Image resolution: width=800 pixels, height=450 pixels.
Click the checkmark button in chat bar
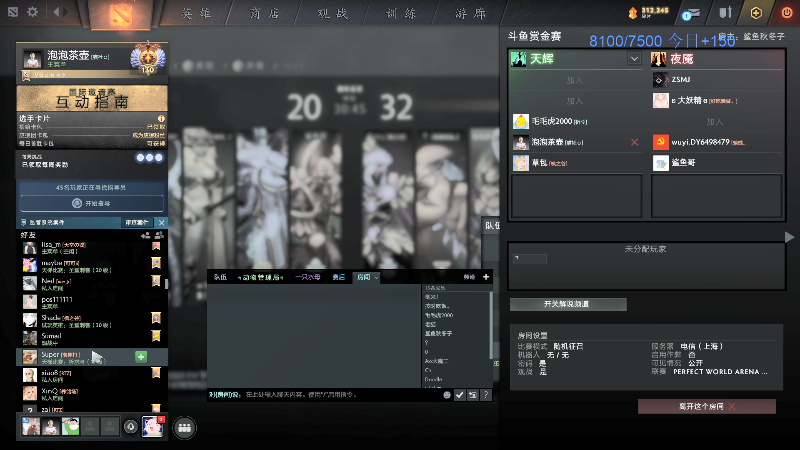tap(460, 395)
